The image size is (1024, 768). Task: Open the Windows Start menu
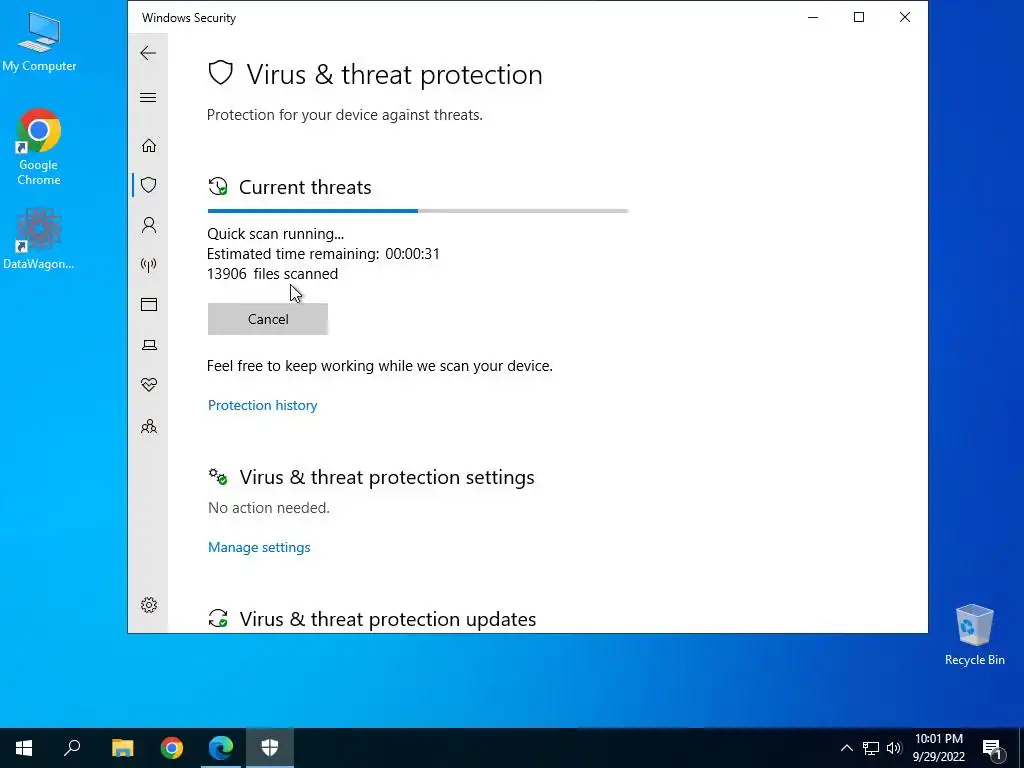coord(24,748)
